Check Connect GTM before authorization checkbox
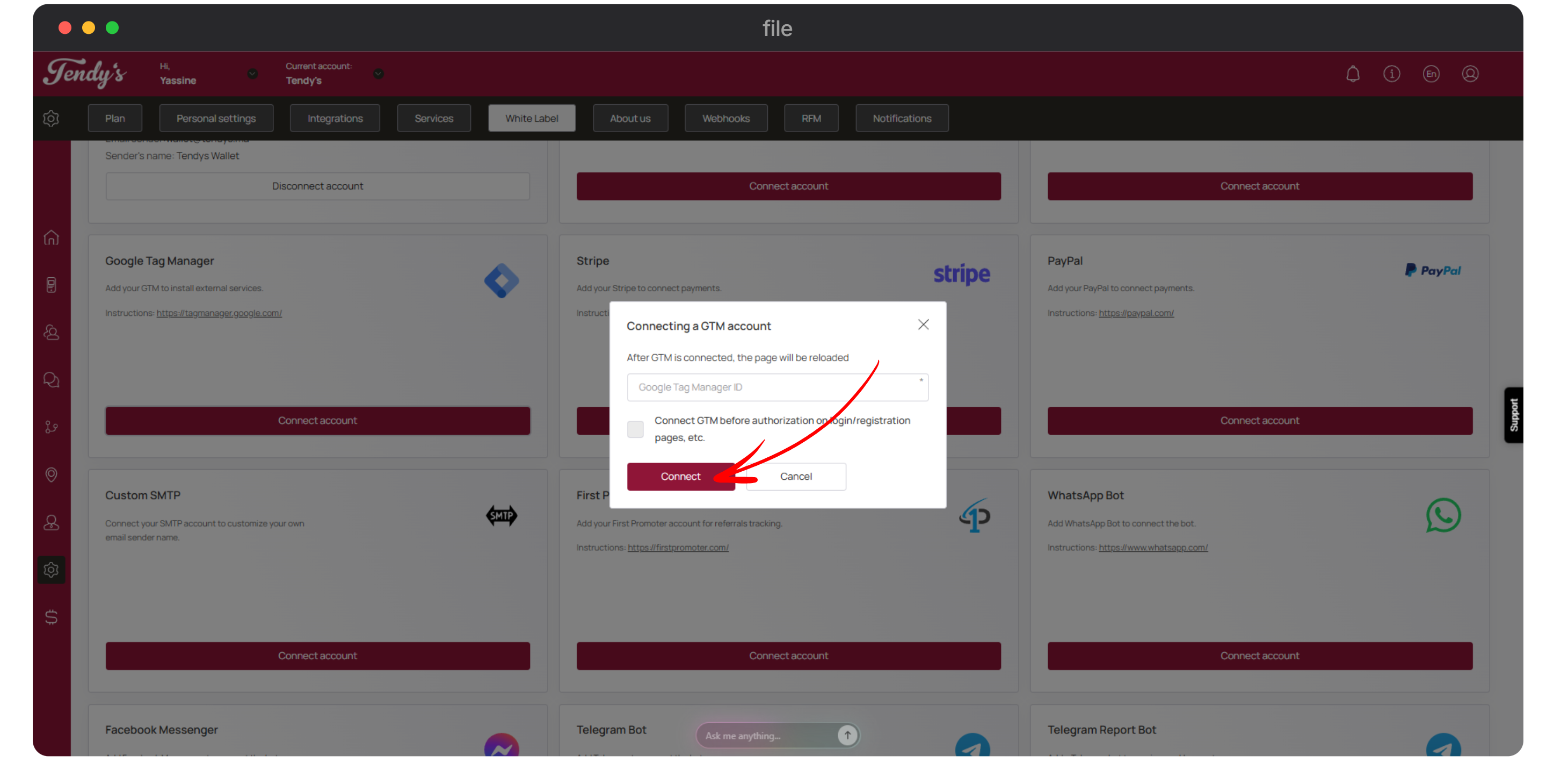The height and width of the screenshot is (763, 1568). 635,429
